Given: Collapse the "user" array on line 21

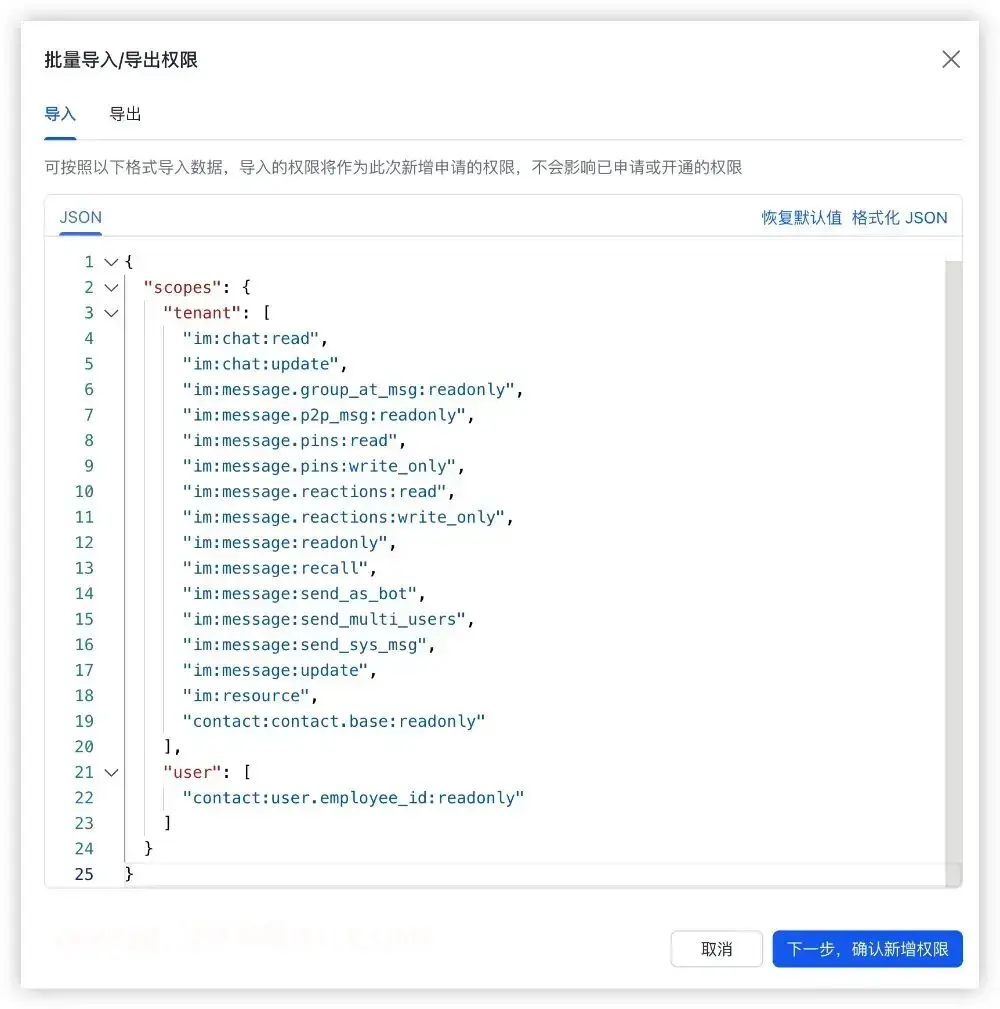Looking at the screenshot, I should tap(110, 771).
